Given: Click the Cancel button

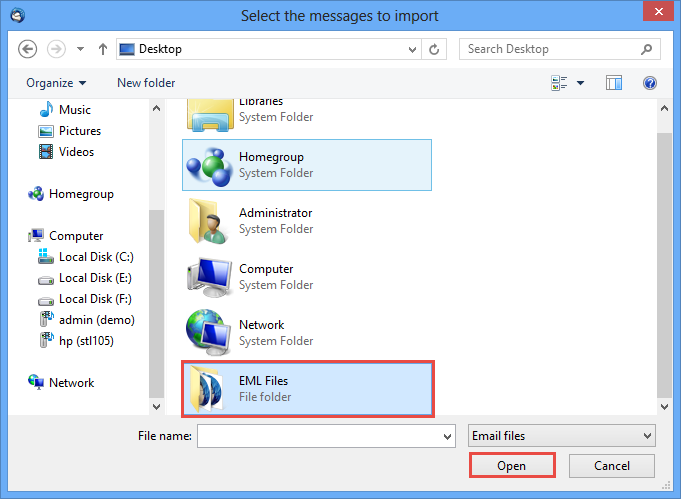Looking at the screenshot, I should tap(612, 466).
